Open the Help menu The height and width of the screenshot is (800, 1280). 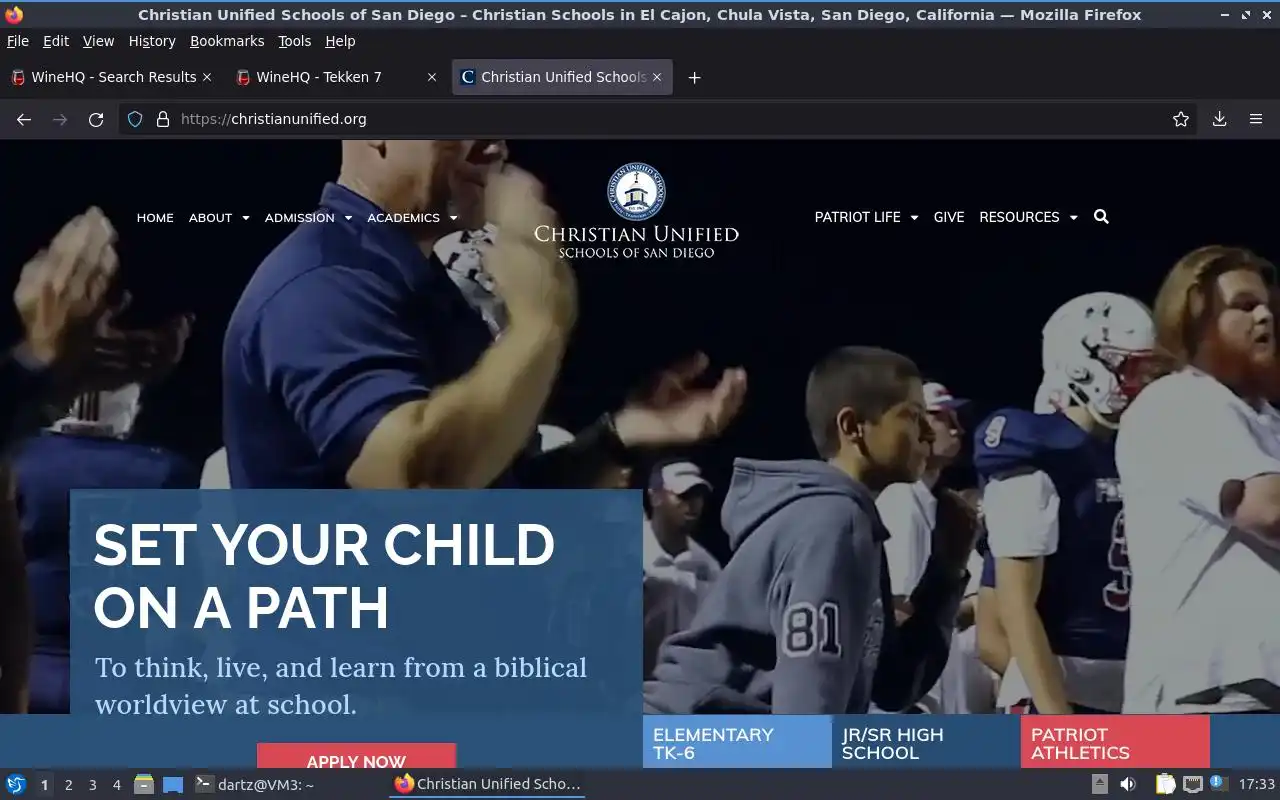click(340, 41)
